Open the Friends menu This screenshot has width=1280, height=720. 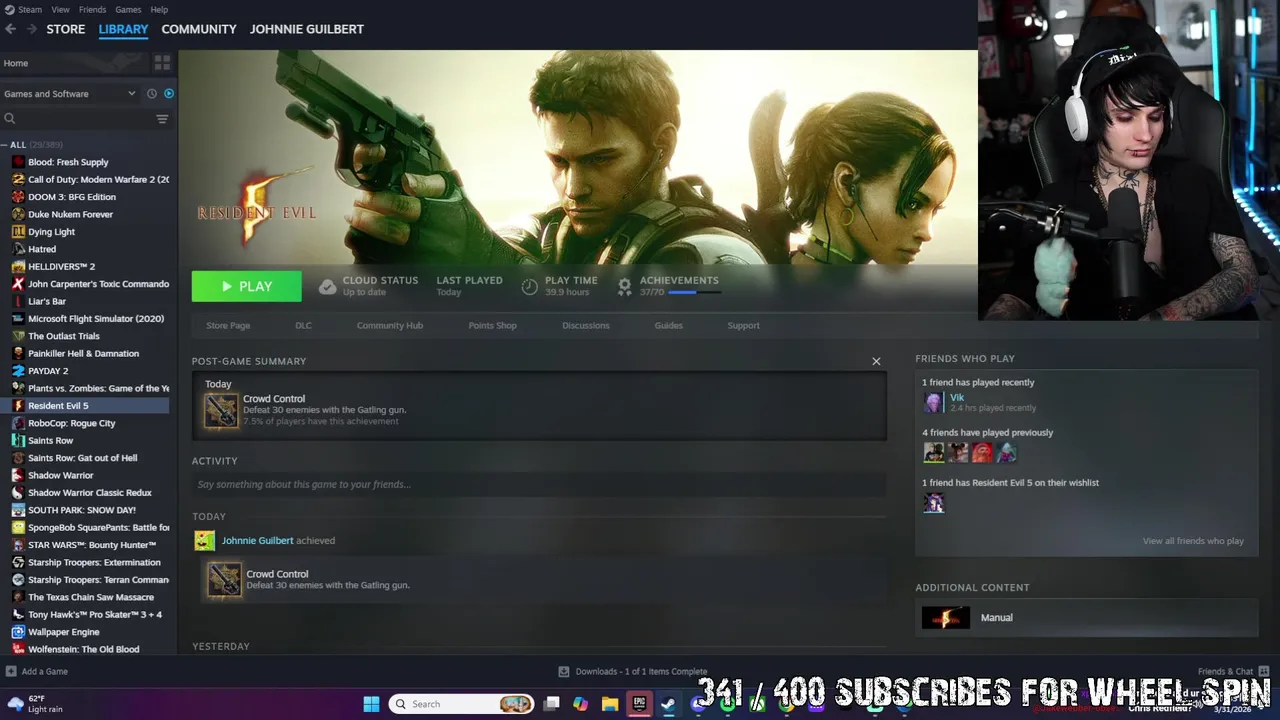coord(92,9)
